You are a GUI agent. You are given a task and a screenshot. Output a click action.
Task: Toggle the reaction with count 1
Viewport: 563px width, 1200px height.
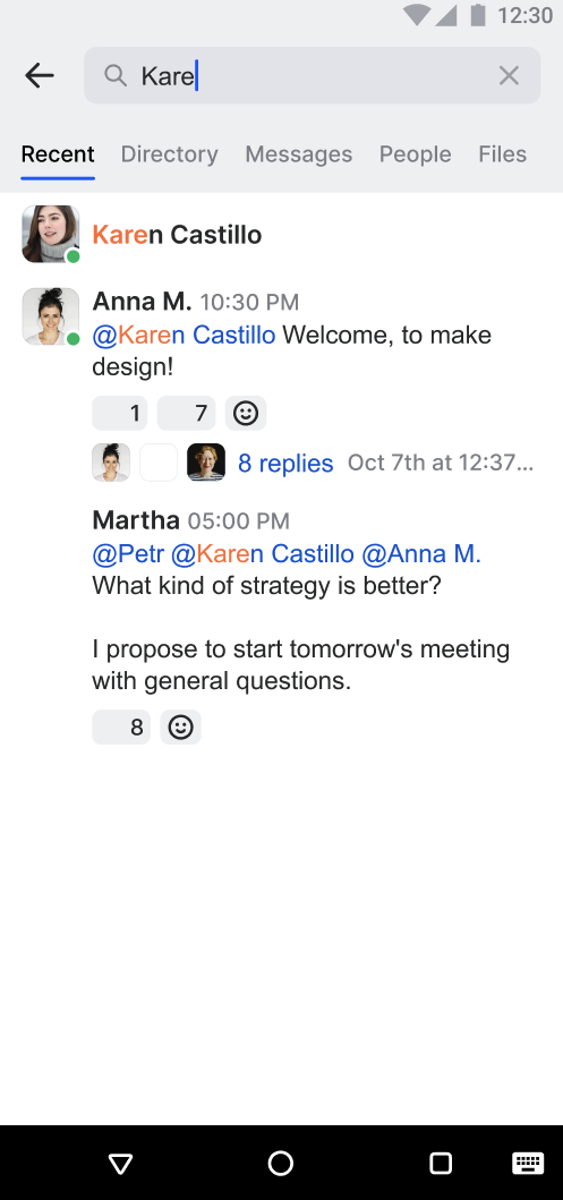tap(120, 412)
